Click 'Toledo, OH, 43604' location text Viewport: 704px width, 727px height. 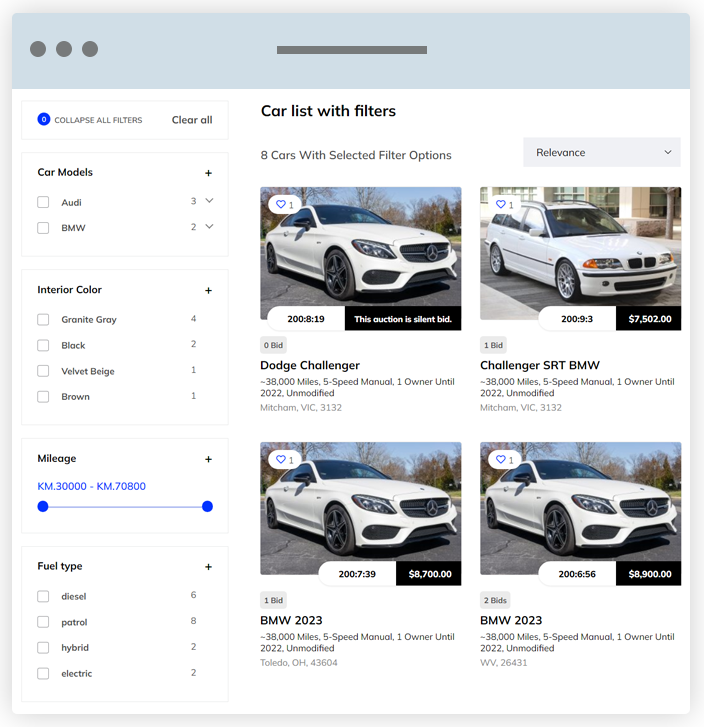click(x=299, y=663)
